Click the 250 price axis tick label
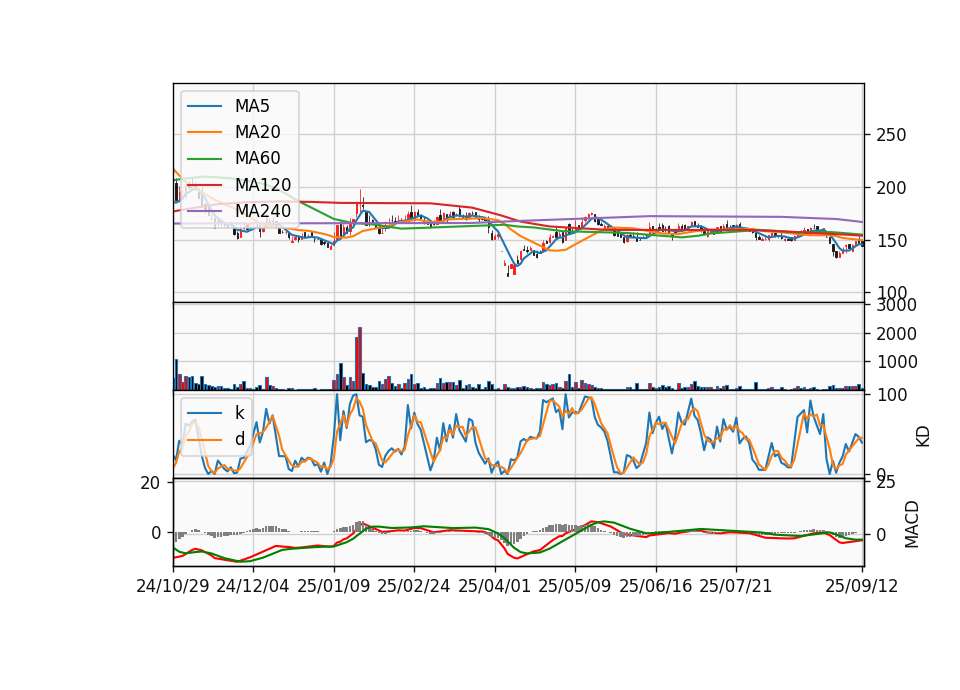This screenshot has width=960, height=690. [891, 135]
